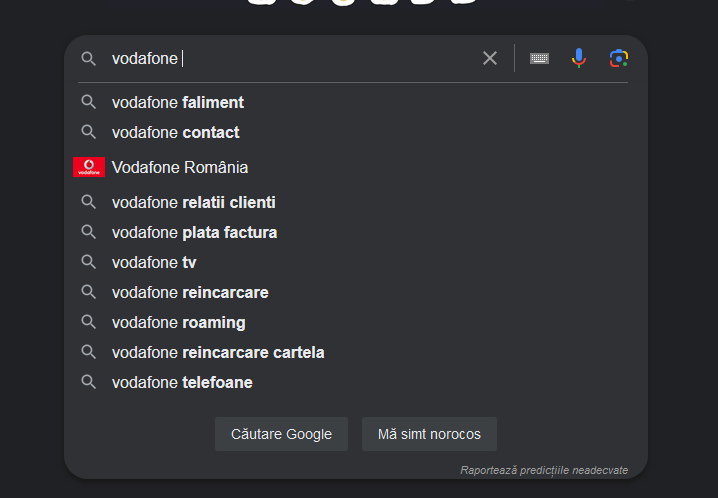The height and width of the screenshot is (498, 718).
Task: Start voice search with the microphone icon
Action: (x=578, y=58)
